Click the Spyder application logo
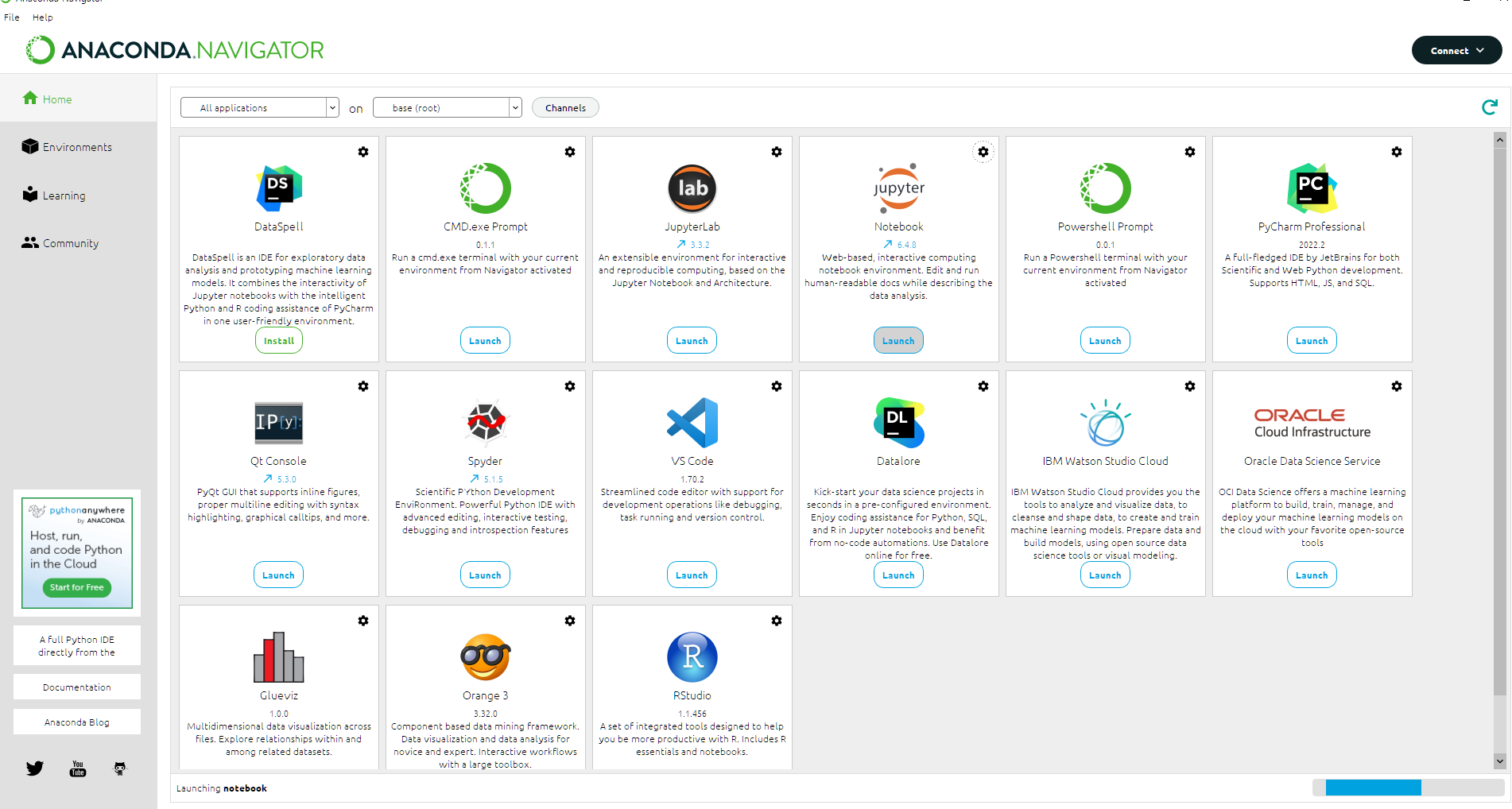The height and width of the screenshot is (809, 1512). pyautogui.click(x=486, y=422)
